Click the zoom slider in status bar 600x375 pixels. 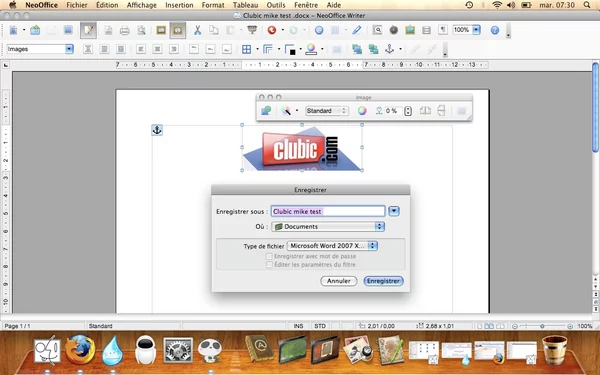[542, 326]
